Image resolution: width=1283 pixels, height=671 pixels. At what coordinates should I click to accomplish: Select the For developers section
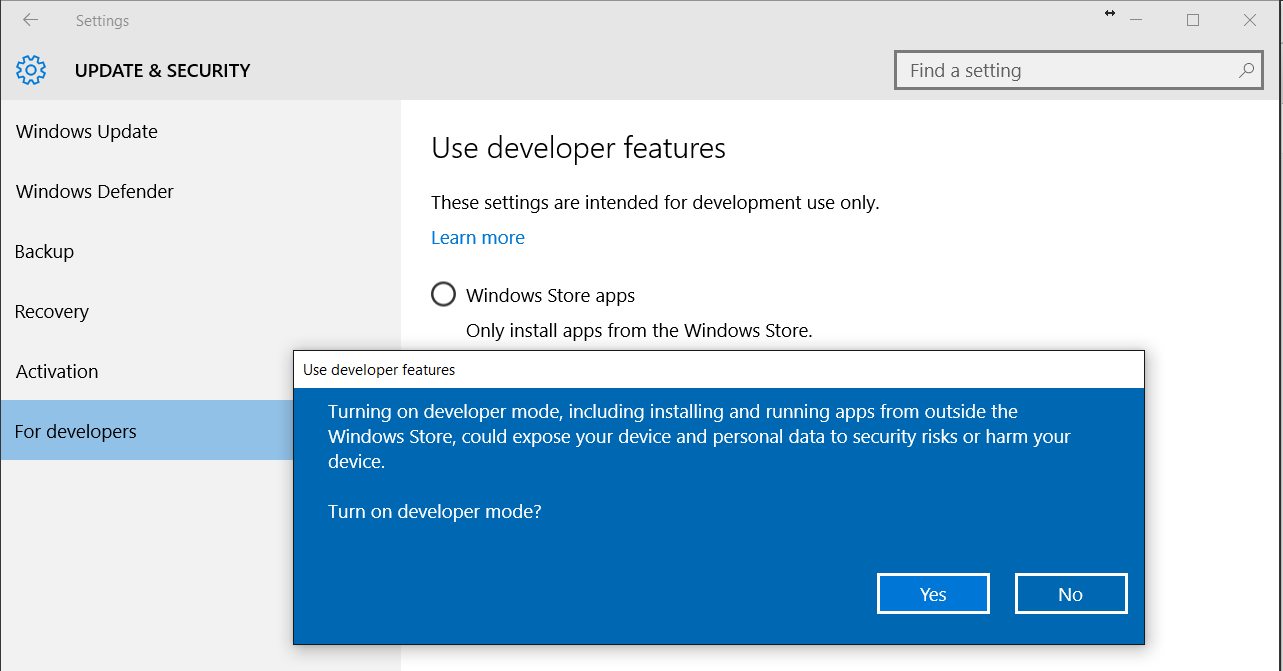tap(147, 431)
